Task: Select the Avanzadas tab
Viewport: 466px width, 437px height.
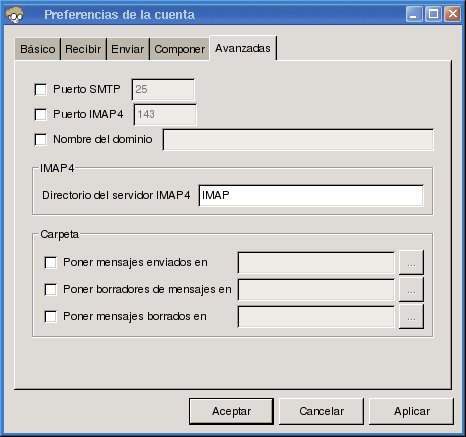Action: pyautogui.click(x=243, y=48)
